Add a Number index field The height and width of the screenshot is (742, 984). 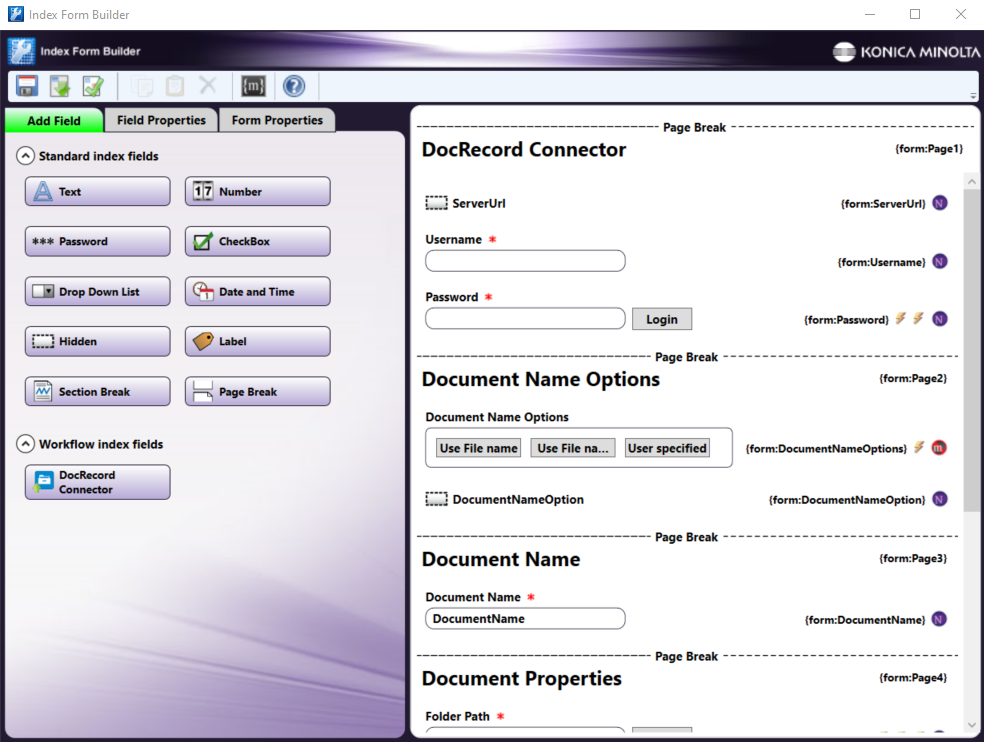(257, 191)
